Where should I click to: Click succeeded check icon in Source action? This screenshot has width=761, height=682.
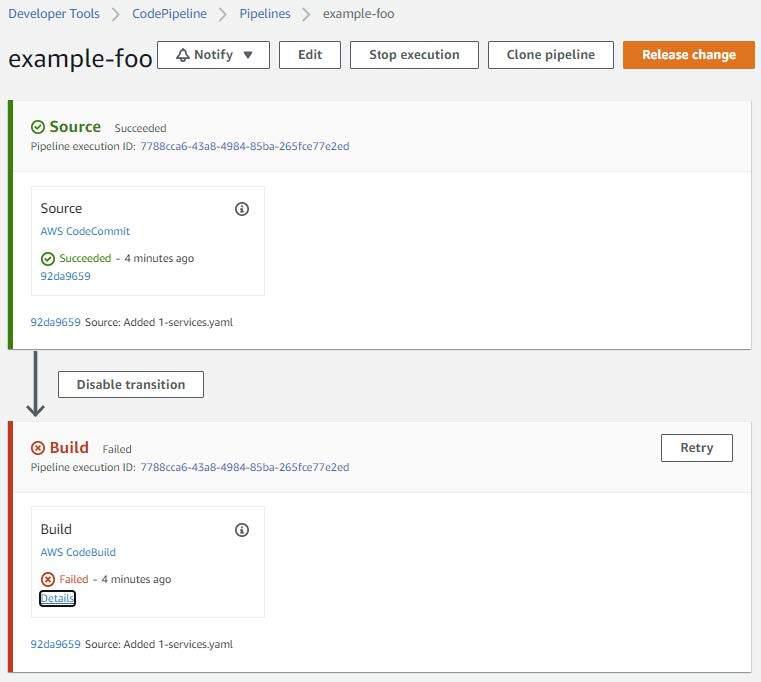coord(48,258)
